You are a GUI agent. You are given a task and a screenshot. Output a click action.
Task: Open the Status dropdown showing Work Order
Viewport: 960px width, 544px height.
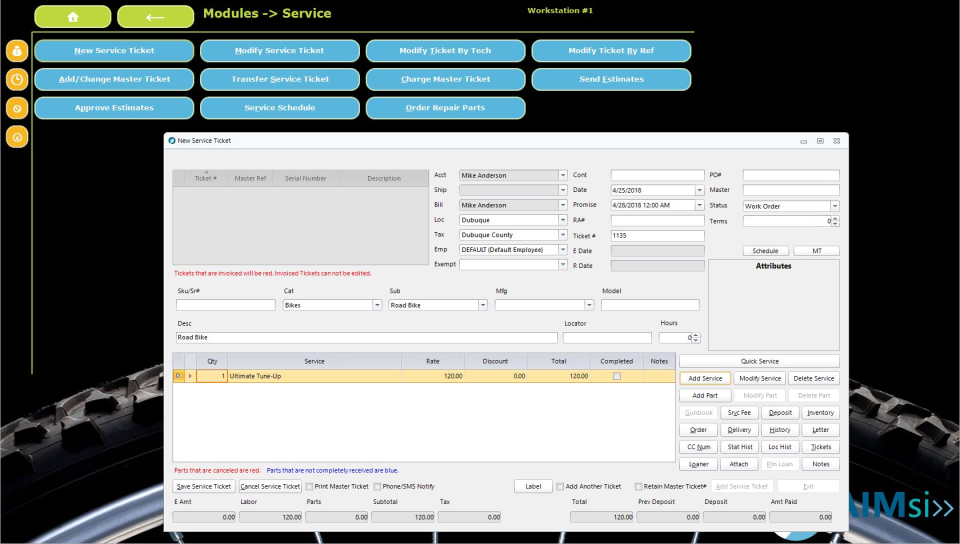[834, 206]
